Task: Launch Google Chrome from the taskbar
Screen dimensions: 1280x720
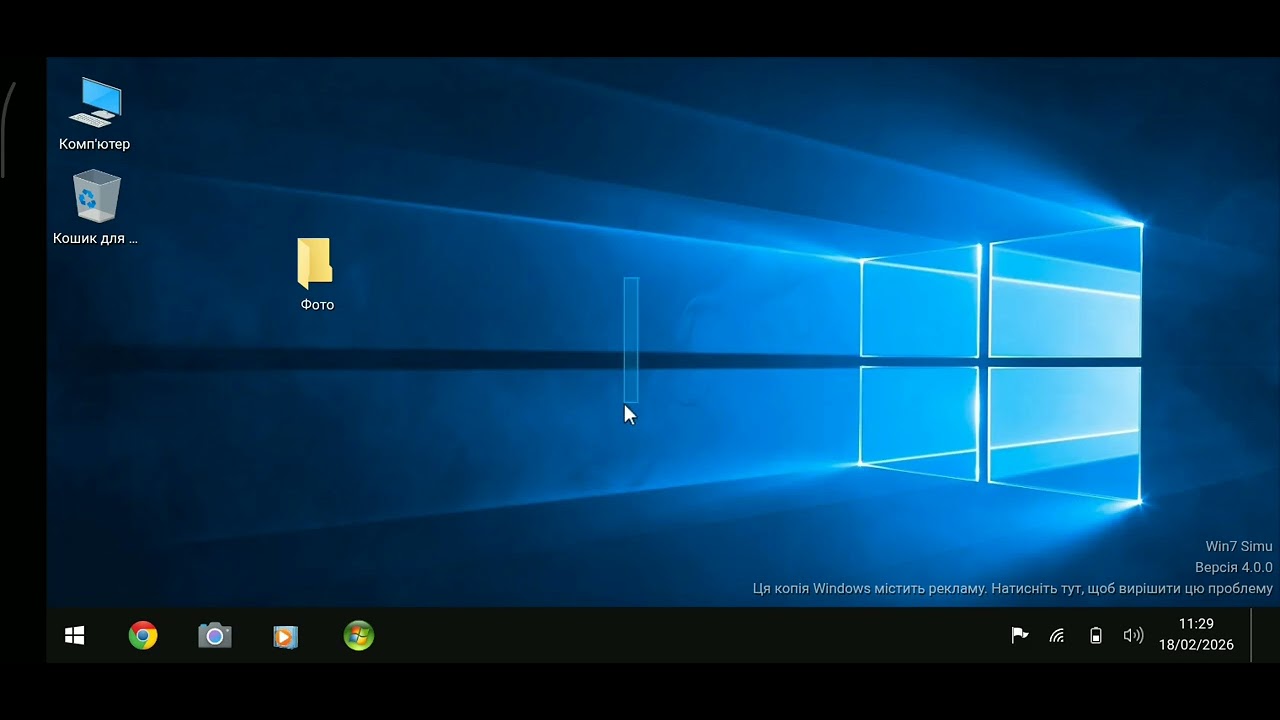Action: coord(143,636)
